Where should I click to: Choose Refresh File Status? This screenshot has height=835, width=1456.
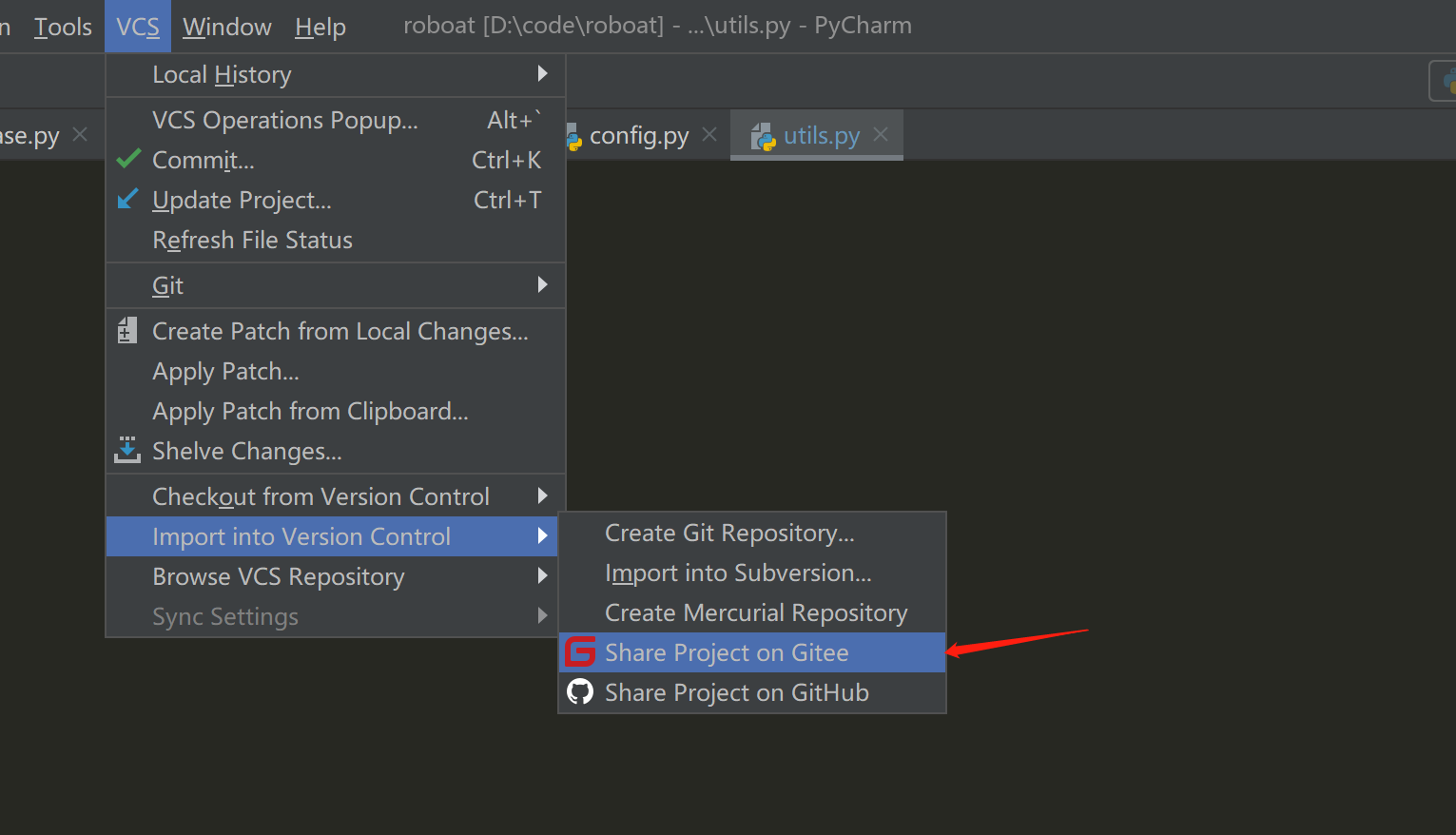(336, 240)
